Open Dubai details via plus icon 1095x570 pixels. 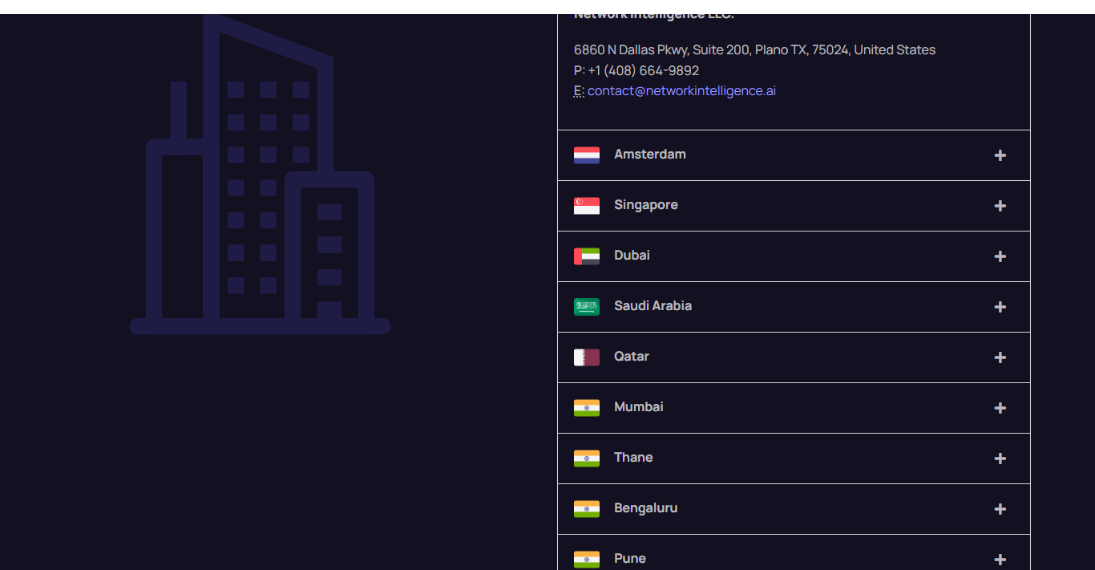pyautogui.click(x=1000, y=257)
